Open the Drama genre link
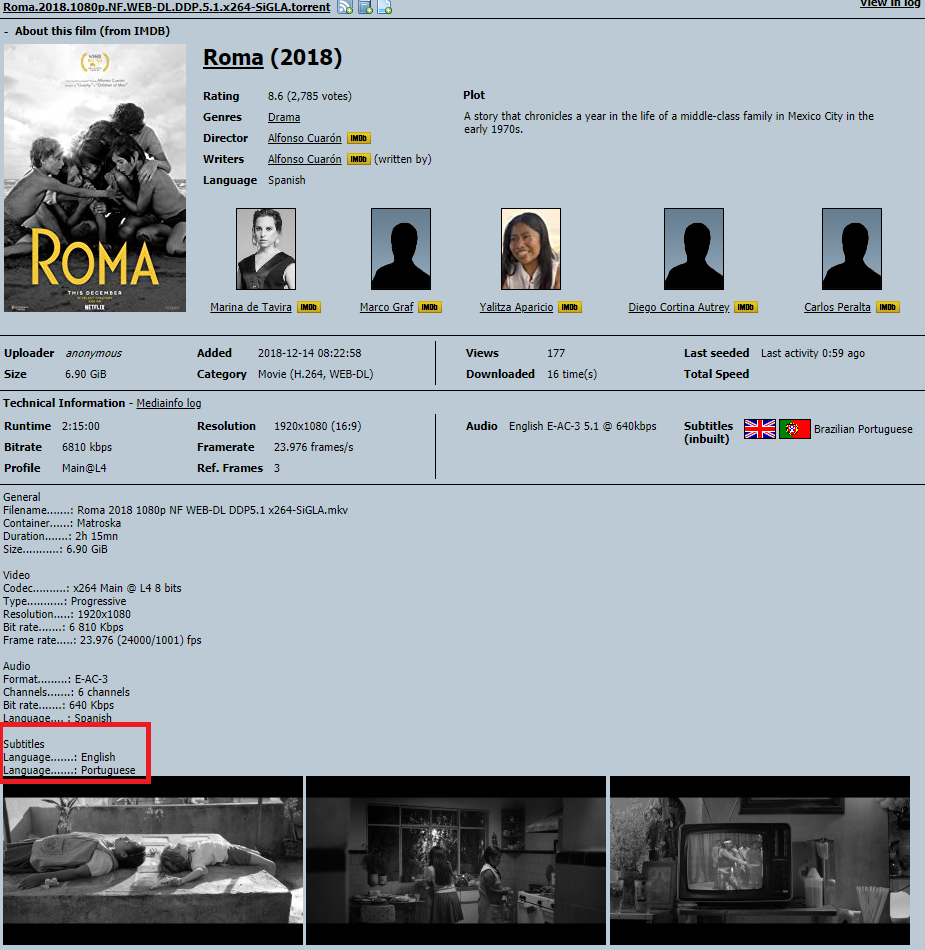This screenshot has width=925, height=950. pyautogui.click(x=284, y=117)
